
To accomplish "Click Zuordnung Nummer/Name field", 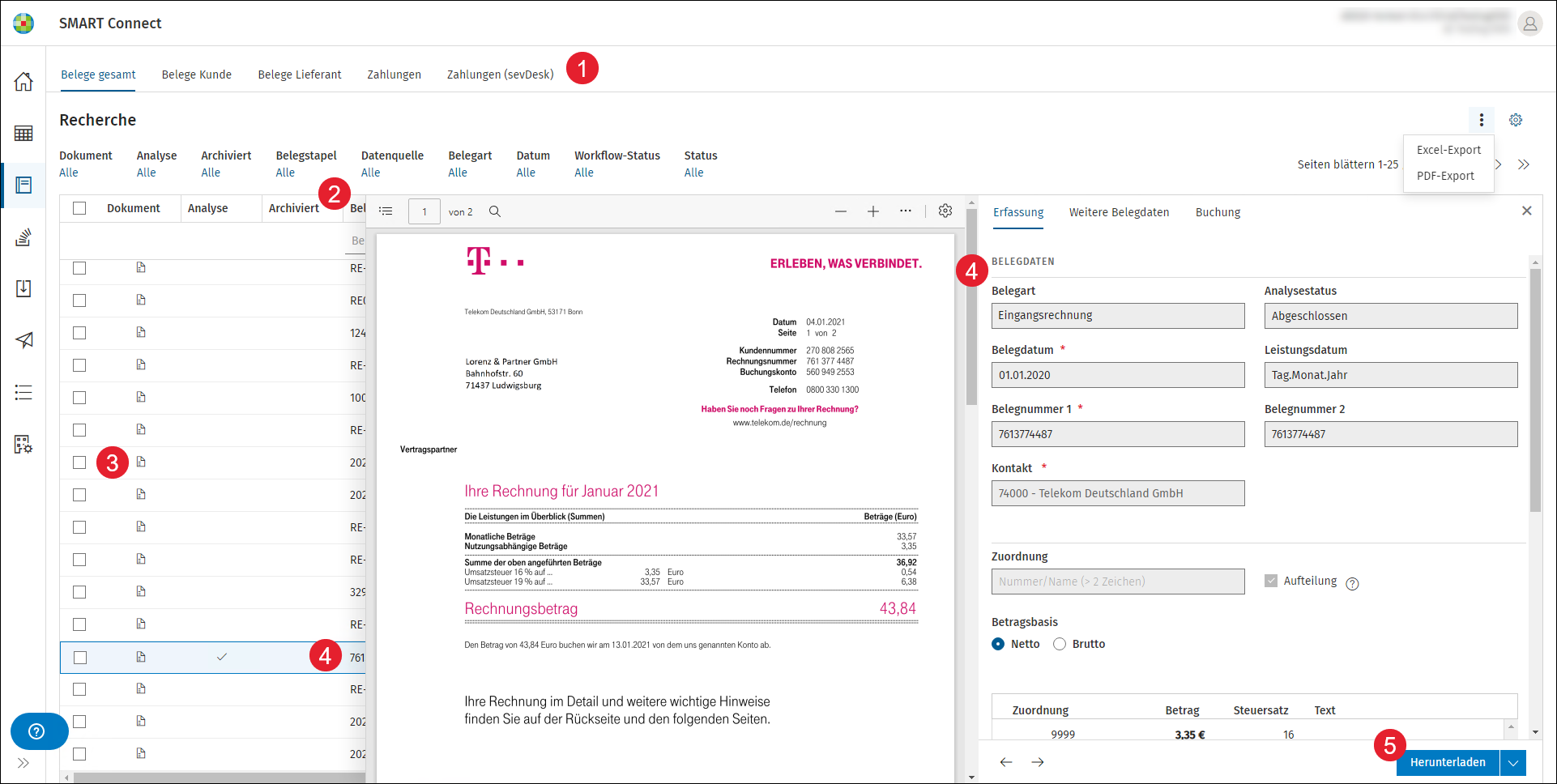I will pos(1118,582).
